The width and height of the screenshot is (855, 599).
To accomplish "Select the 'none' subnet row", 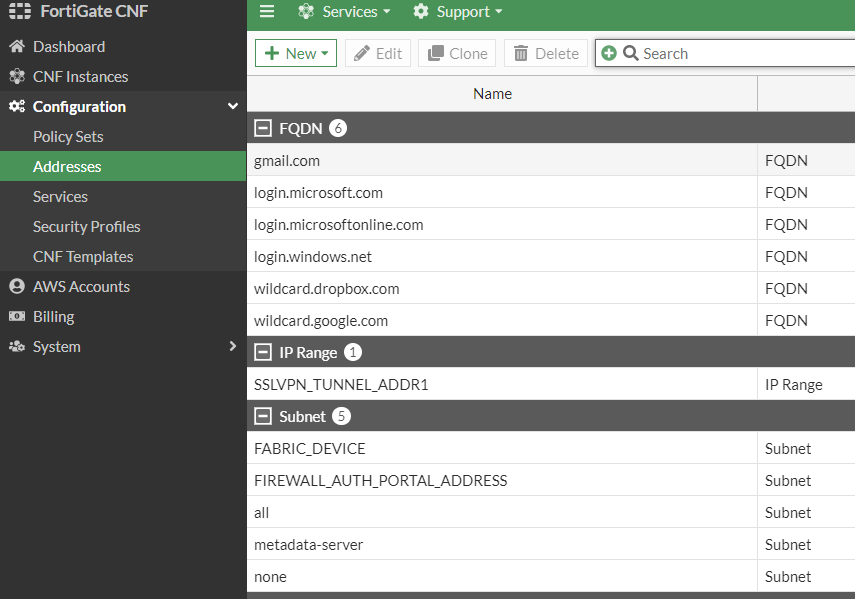I will pos(551,576).
